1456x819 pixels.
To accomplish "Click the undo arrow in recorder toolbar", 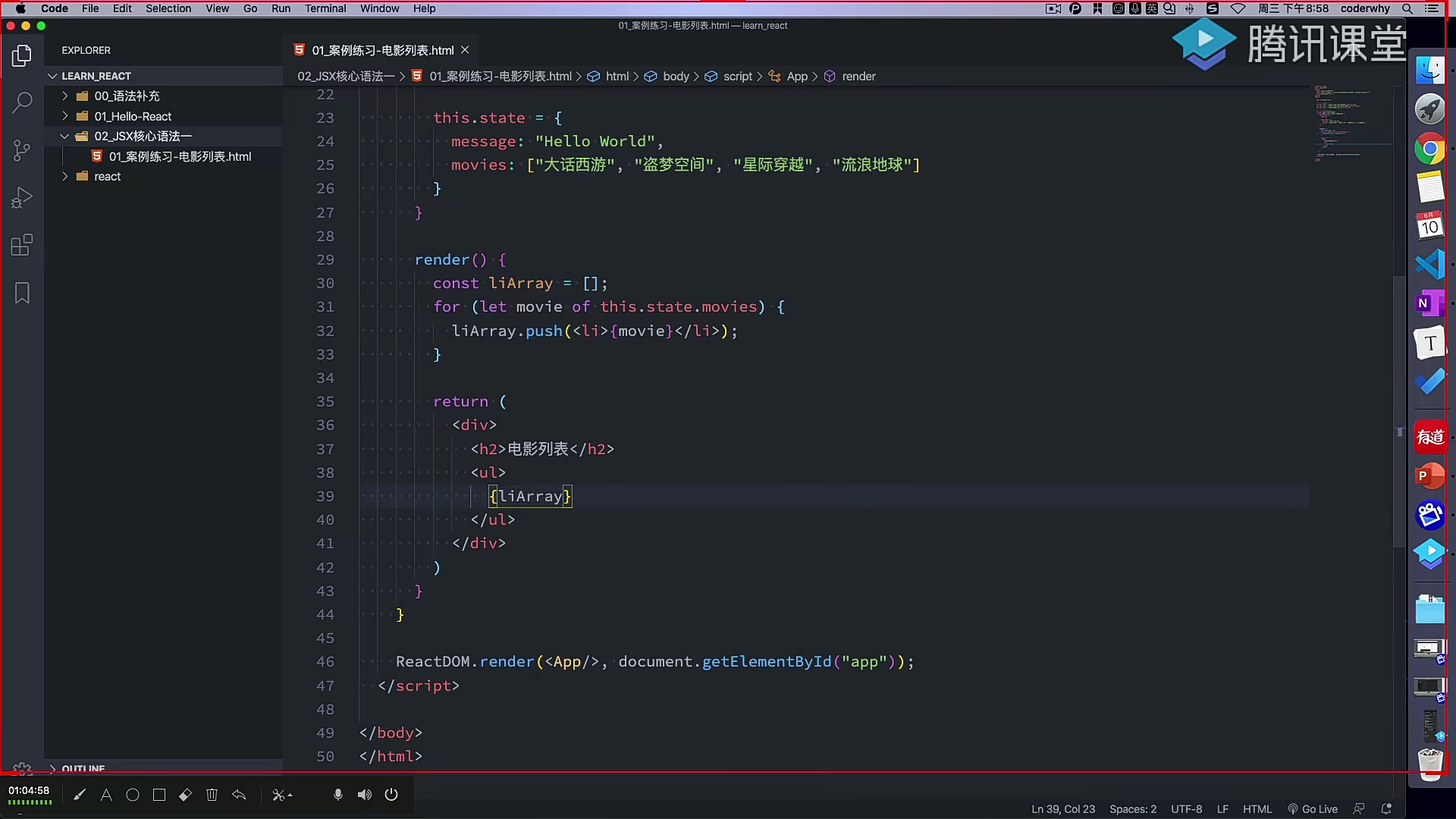I will coord(239,795).
